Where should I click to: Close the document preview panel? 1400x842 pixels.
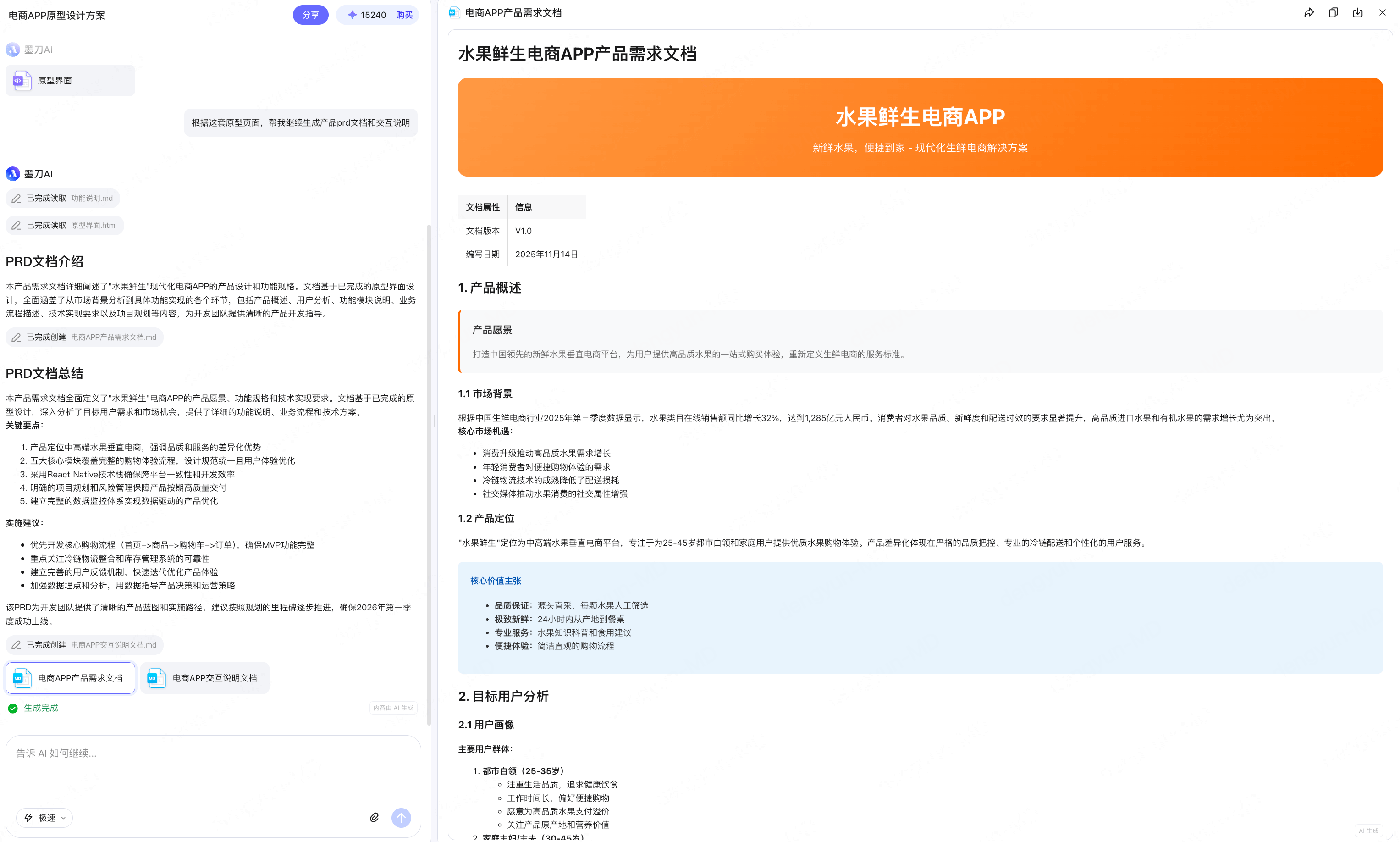[x=1383, y=12]
